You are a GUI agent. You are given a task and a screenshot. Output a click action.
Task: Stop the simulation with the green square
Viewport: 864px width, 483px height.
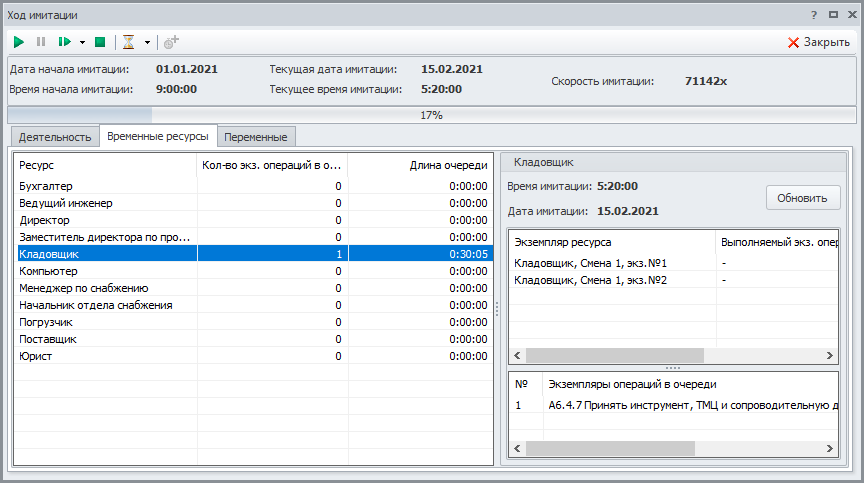pos(100,42)
